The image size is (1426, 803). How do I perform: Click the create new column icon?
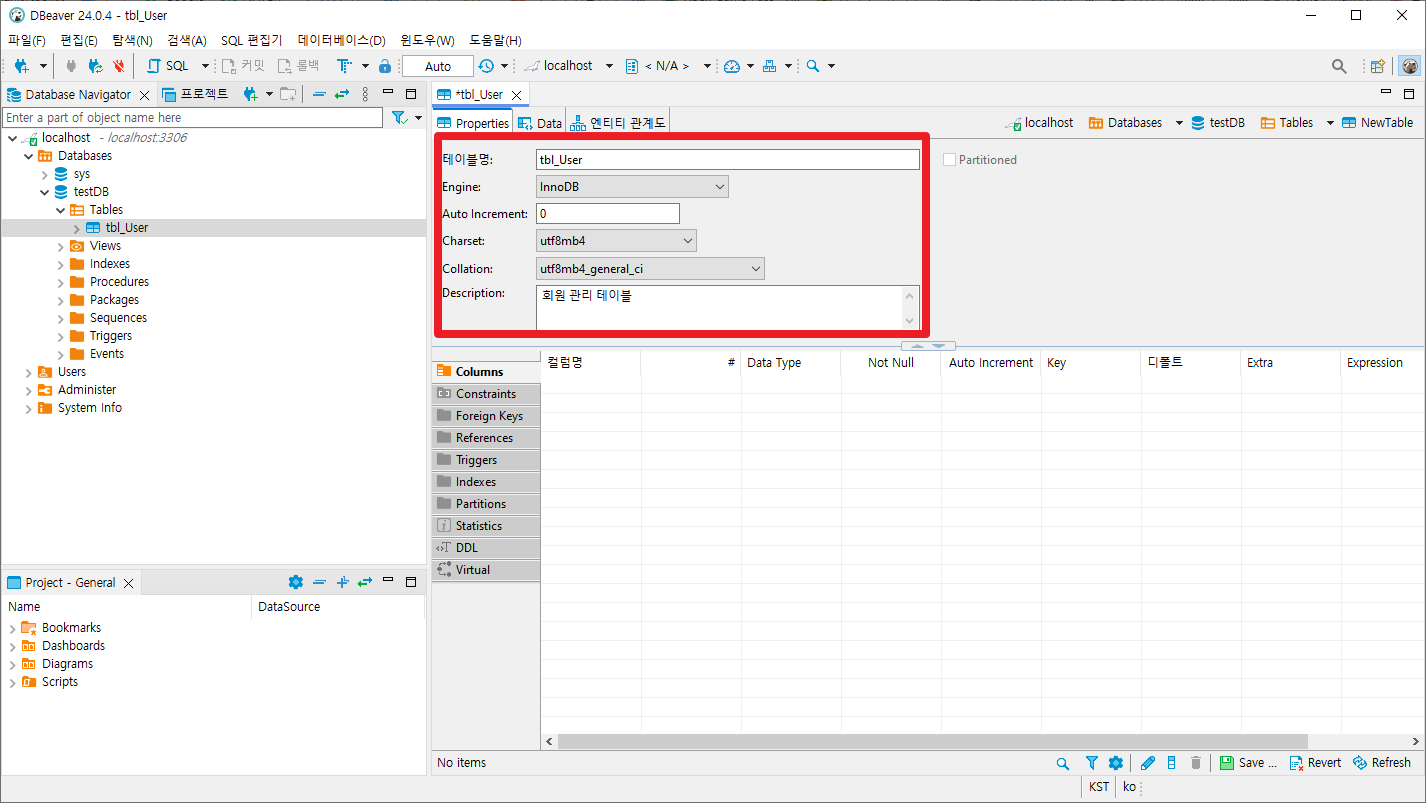(x=1172, y=763)
